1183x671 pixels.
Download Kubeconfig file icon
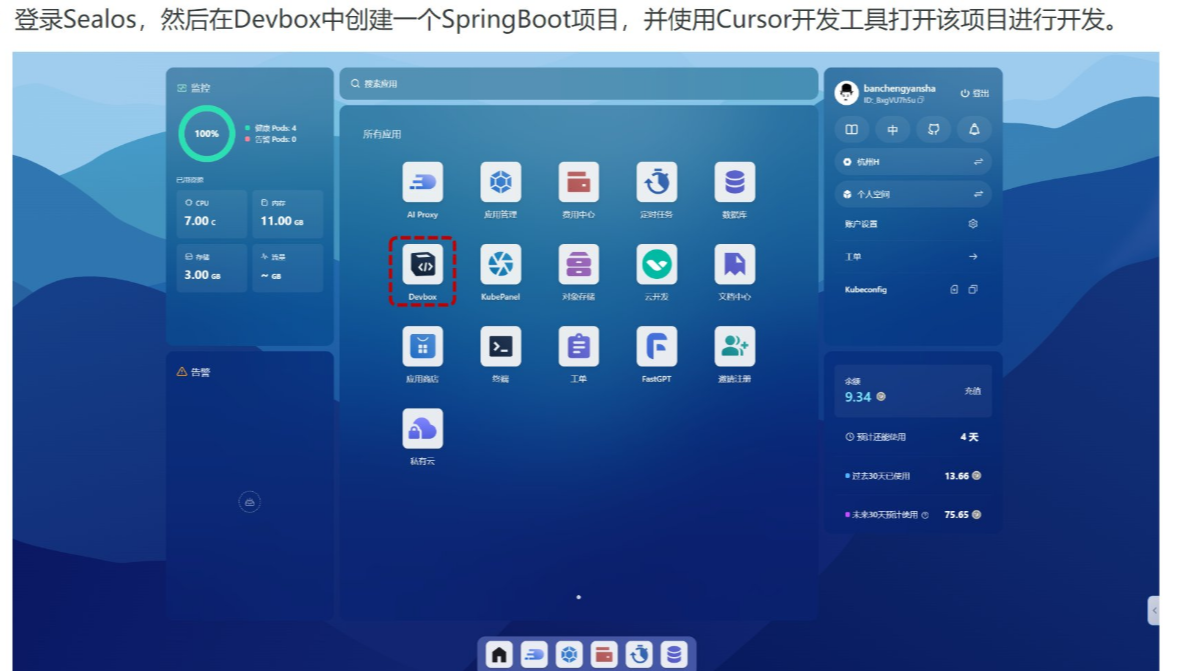coord(954,289)
